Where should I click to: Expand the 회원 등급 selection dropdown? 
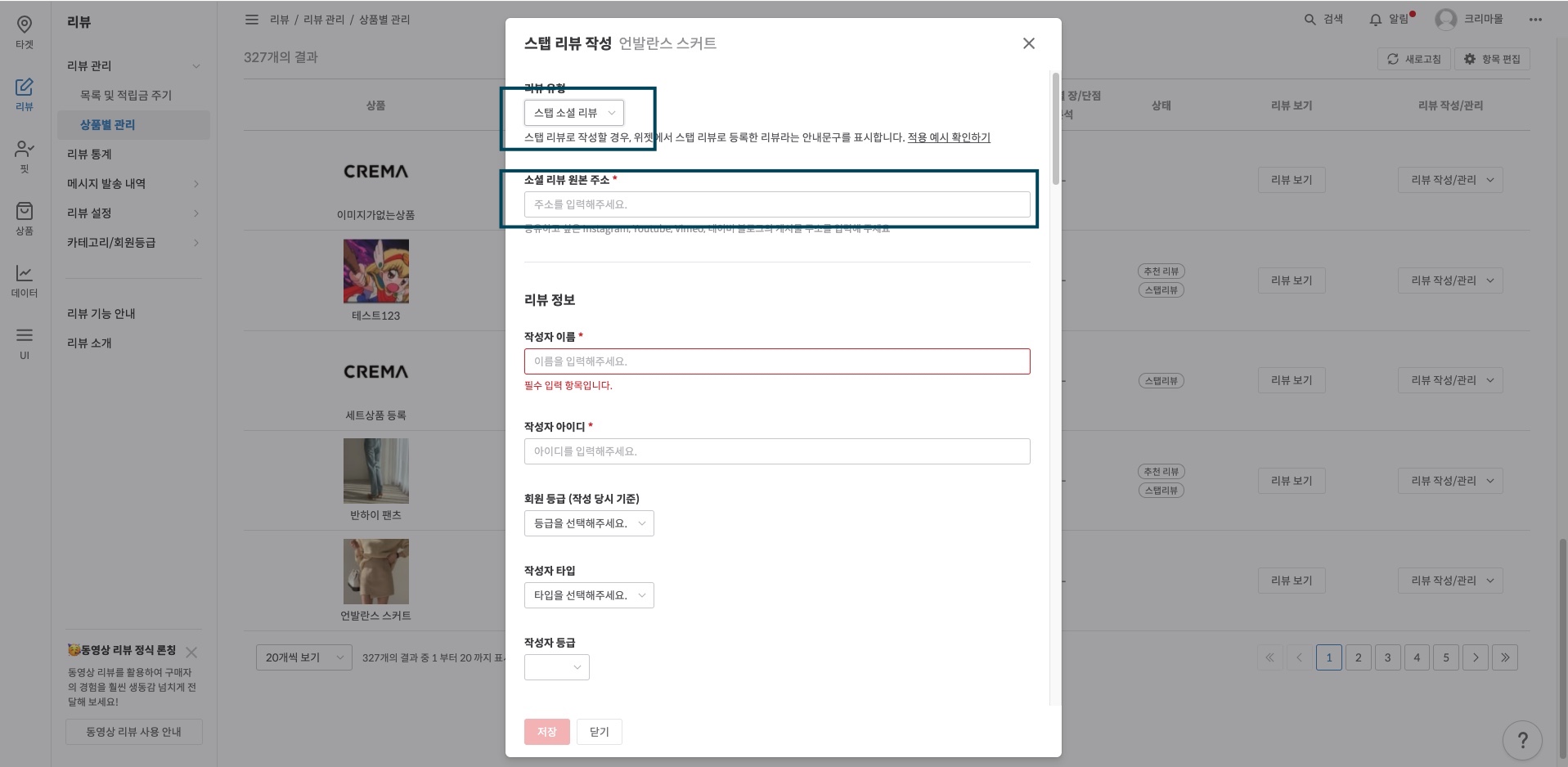(589, 523)
